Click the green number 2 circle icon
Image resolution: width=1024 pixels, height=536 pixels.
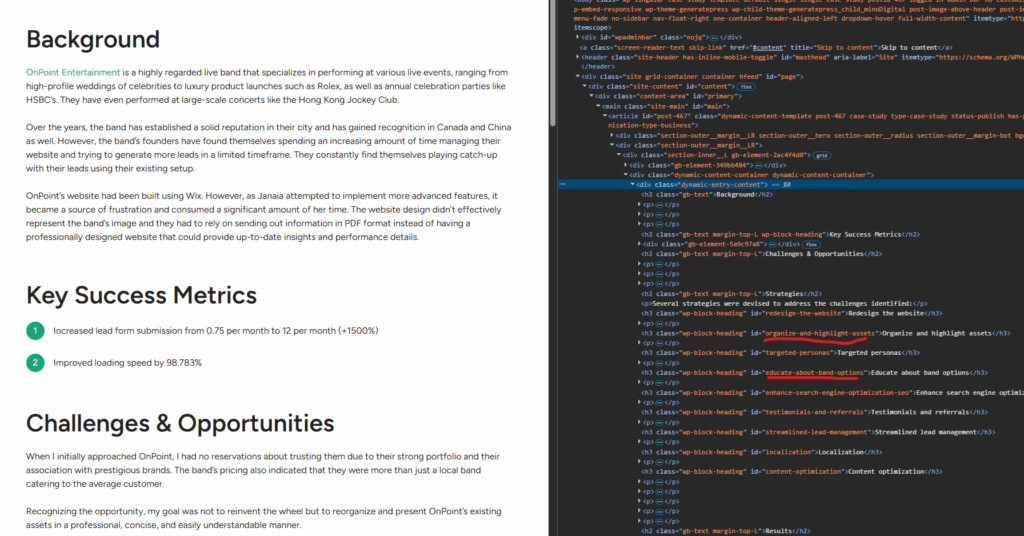click(x=36, y=363)
